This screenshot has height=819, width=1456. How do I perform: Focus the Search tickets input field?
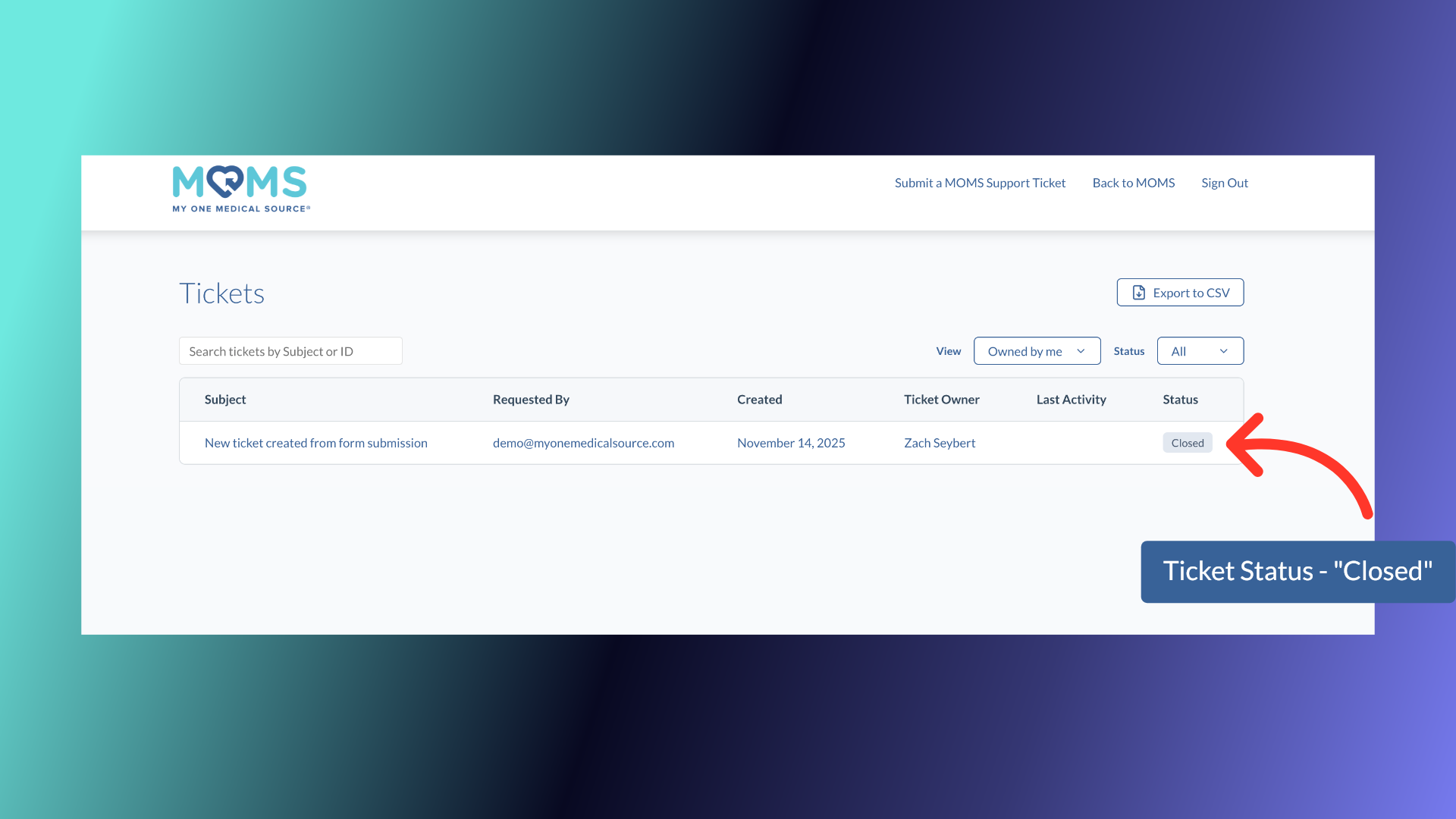click(290, 351)
